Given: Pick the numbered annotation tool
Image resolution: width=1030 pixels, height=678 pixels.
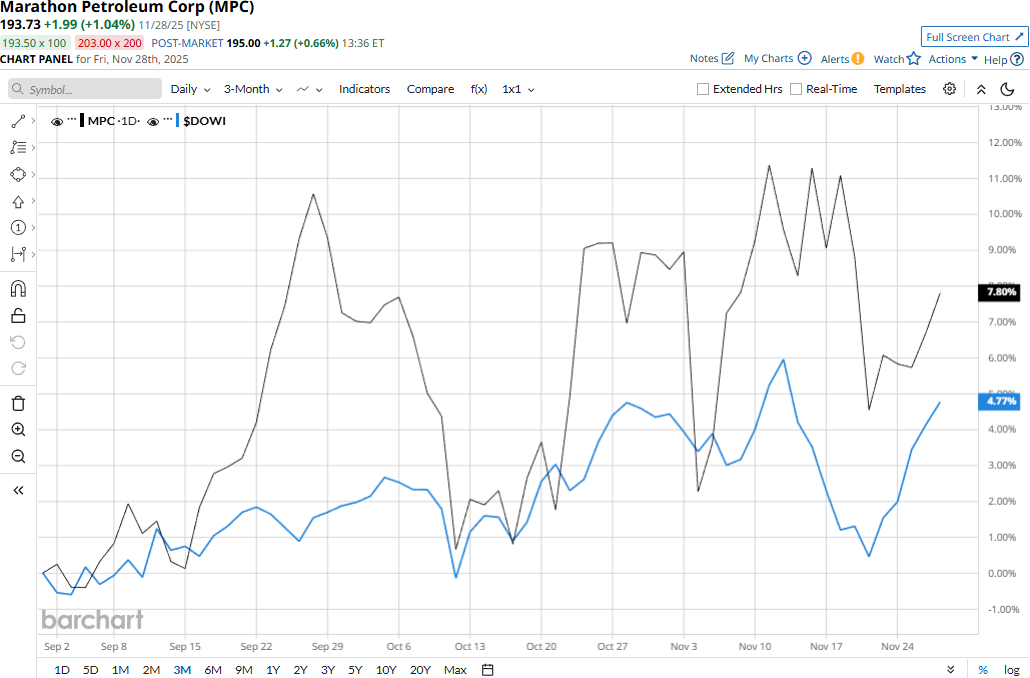Looking at the screenshot, I should (x=18, y=227).
